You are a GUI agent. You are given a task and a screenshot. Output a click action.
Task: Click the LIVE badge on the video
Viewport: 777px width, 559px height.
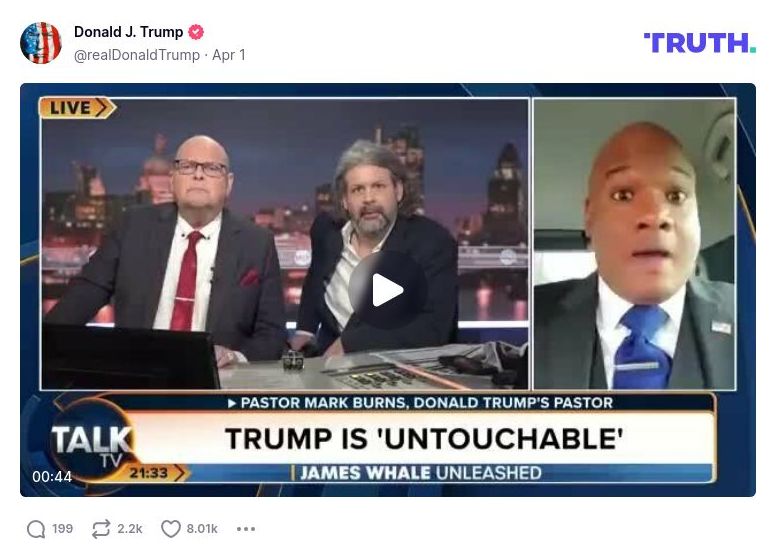tap(77, 108)
